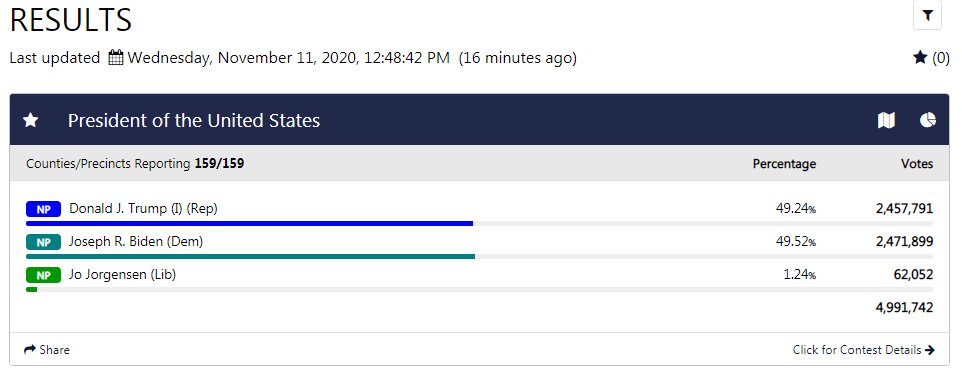Click the green NP badge for Jorgensen
This screenshot has width=962, height=374.
coord(43,275)
